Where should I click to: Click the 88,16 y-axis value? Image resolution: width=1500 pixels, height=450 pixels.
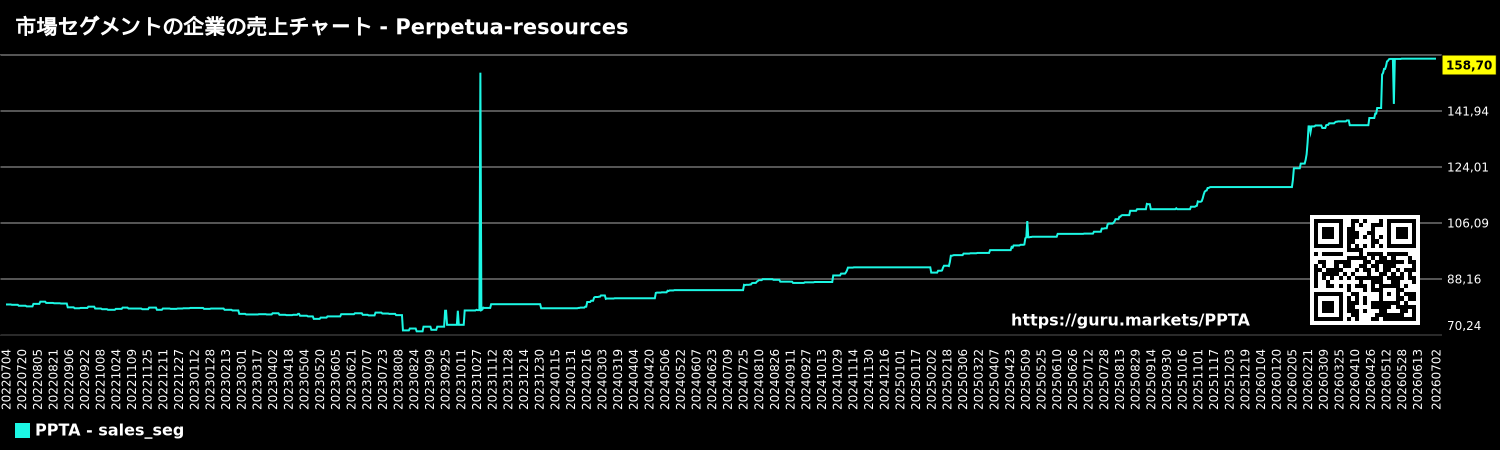[1464, 279]
